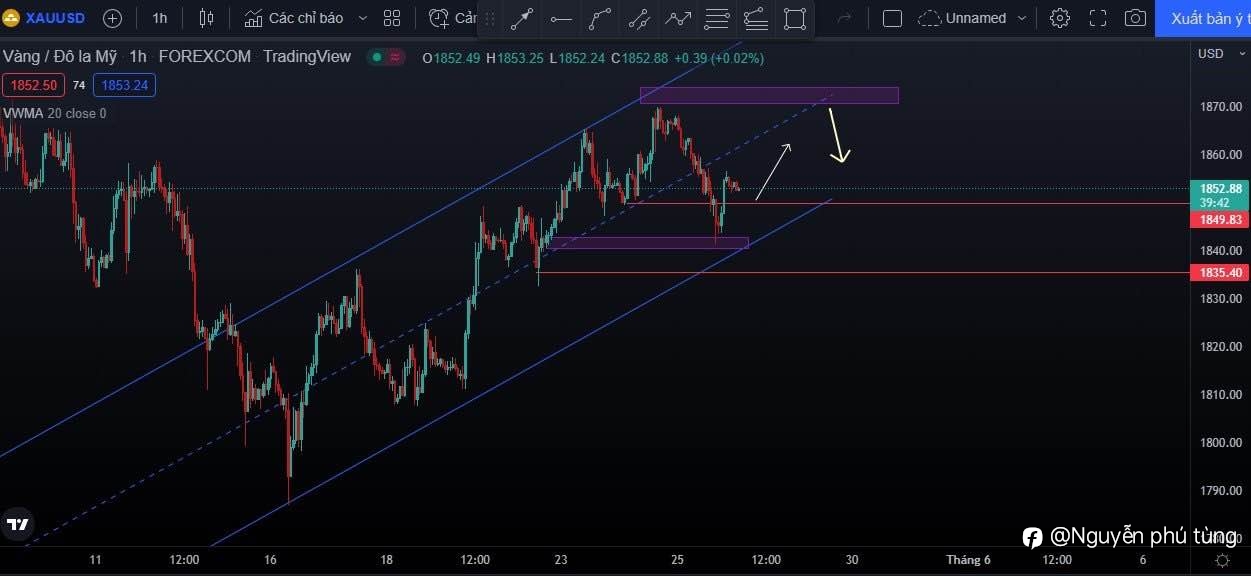
Task: Click the 1870.00 price scale label
Action: (x=1221, y=107)
